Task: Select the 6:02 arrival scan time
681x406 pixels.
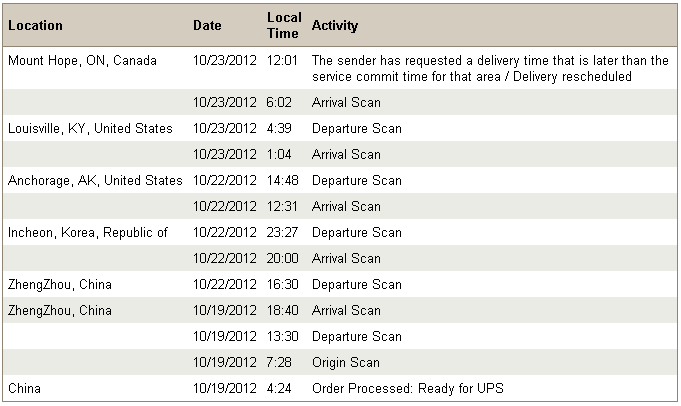Action: (x=279, y=103)
